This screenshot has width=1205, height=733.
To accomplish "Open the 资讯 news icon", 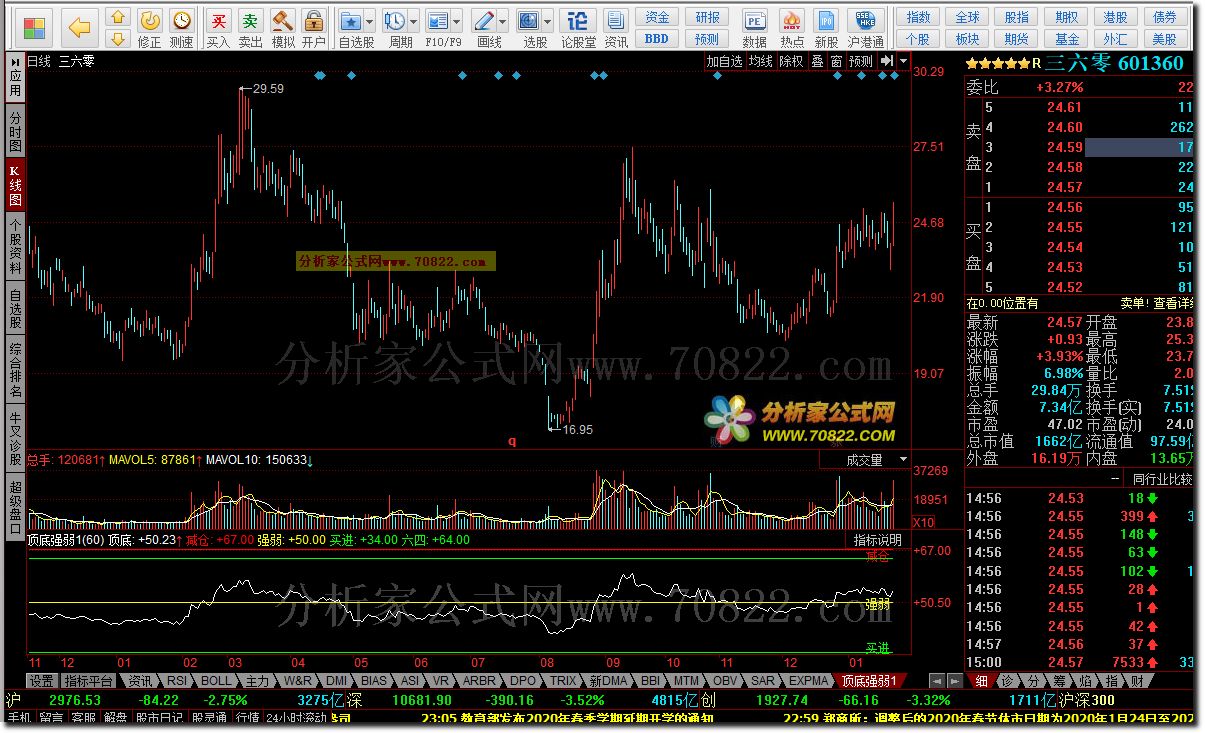I will click(x=616, y=27).
